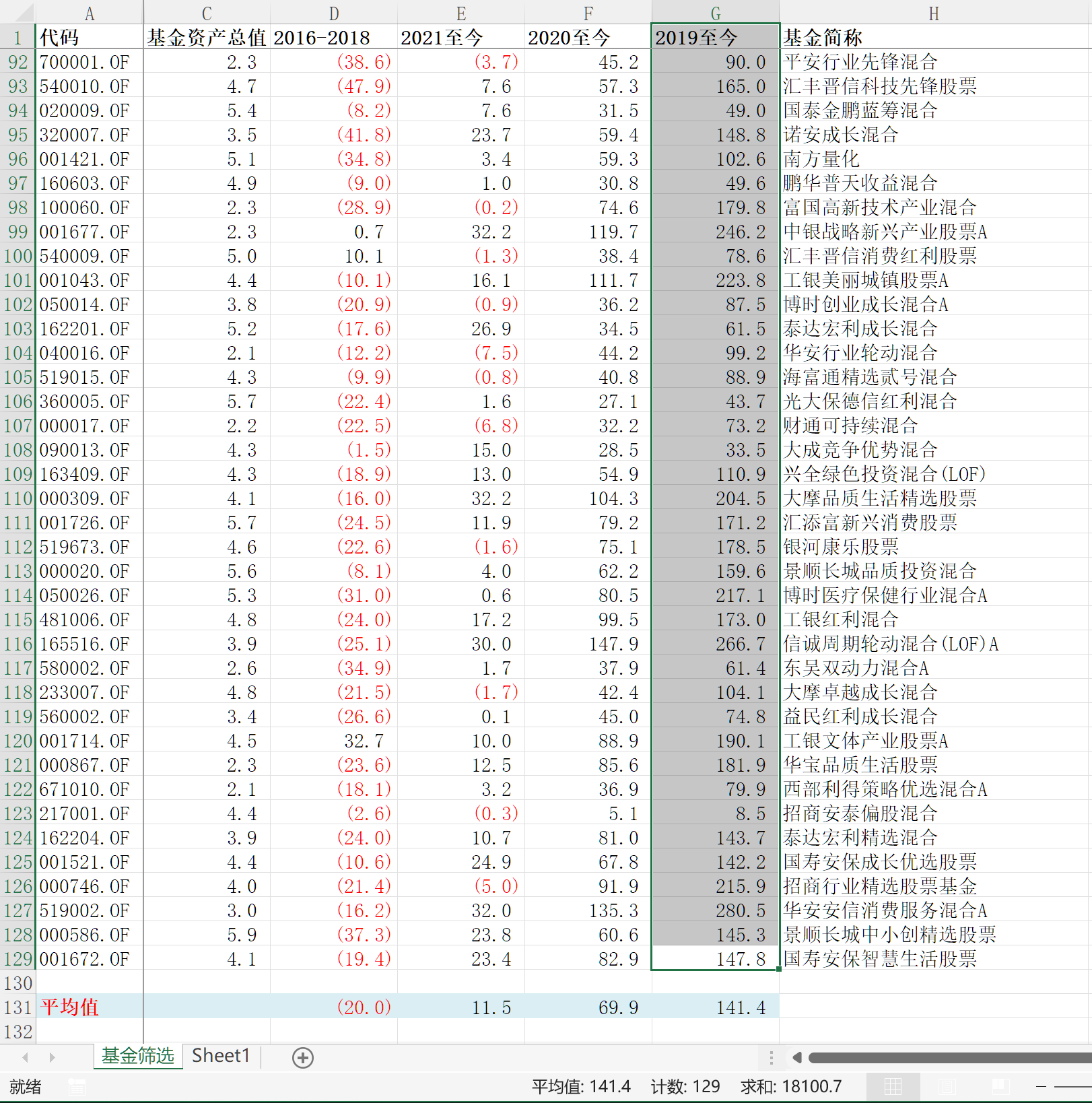Select the 2016-2018 value 32.7

click(334, 741)
